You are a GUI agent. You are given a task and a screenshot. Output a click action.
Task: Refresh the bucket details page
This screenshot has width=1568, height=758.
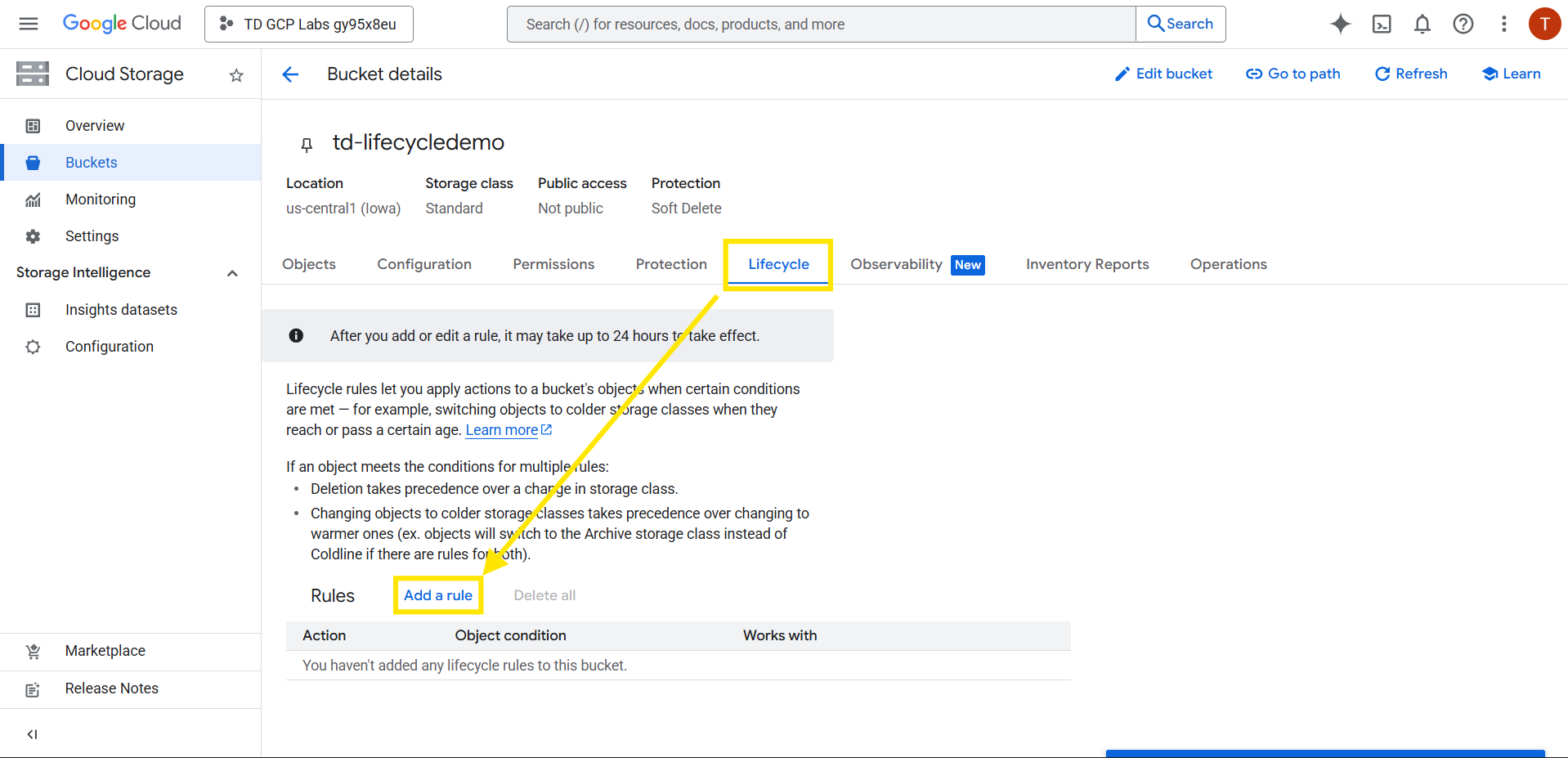click(x=1411, y=74)
